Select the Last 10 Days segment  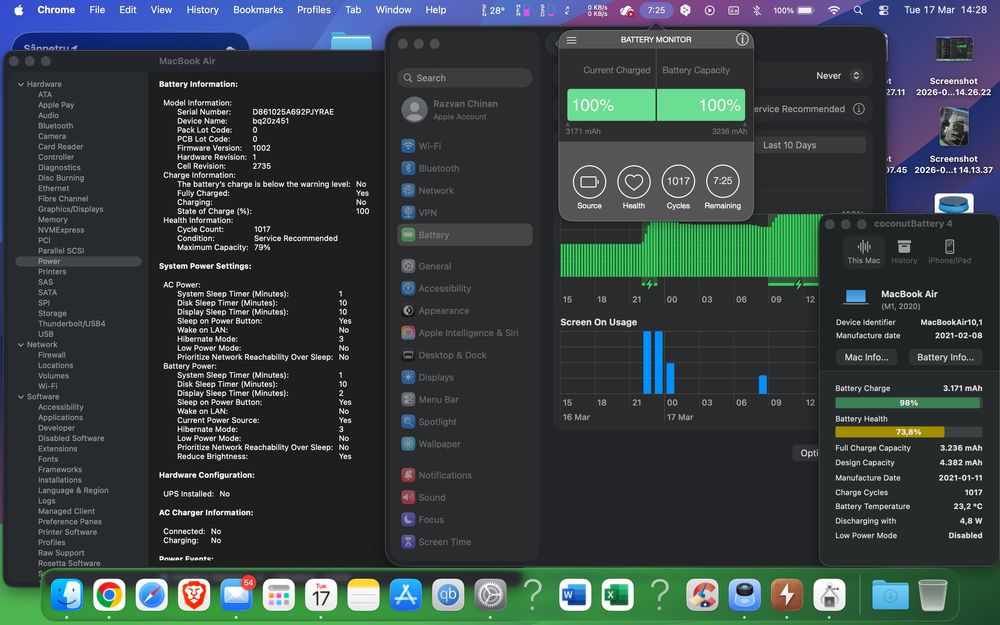click(x=790, y=145)
